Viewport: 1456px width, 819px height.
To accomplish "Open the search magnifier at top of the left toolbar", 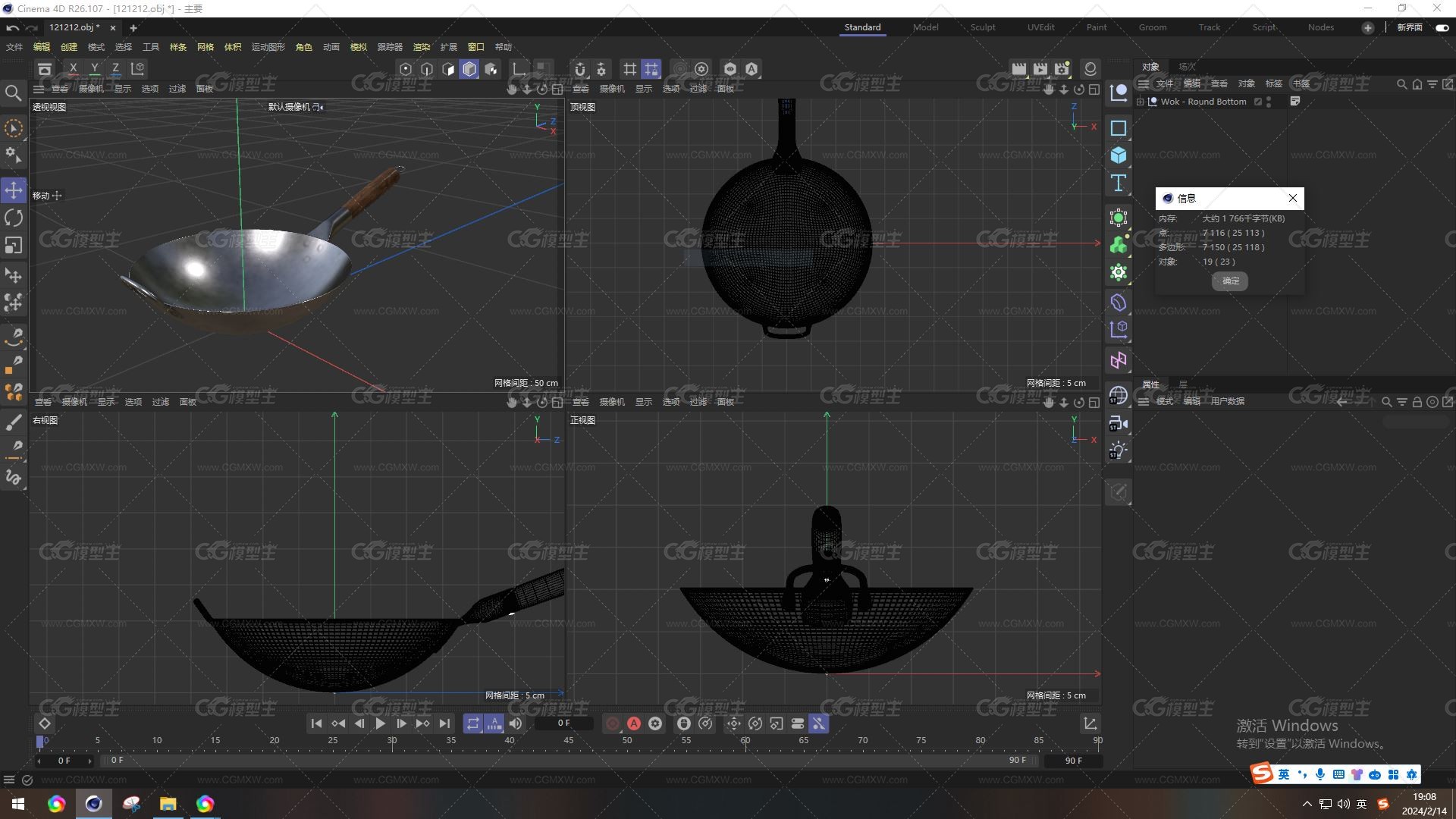I will point(13,93).
